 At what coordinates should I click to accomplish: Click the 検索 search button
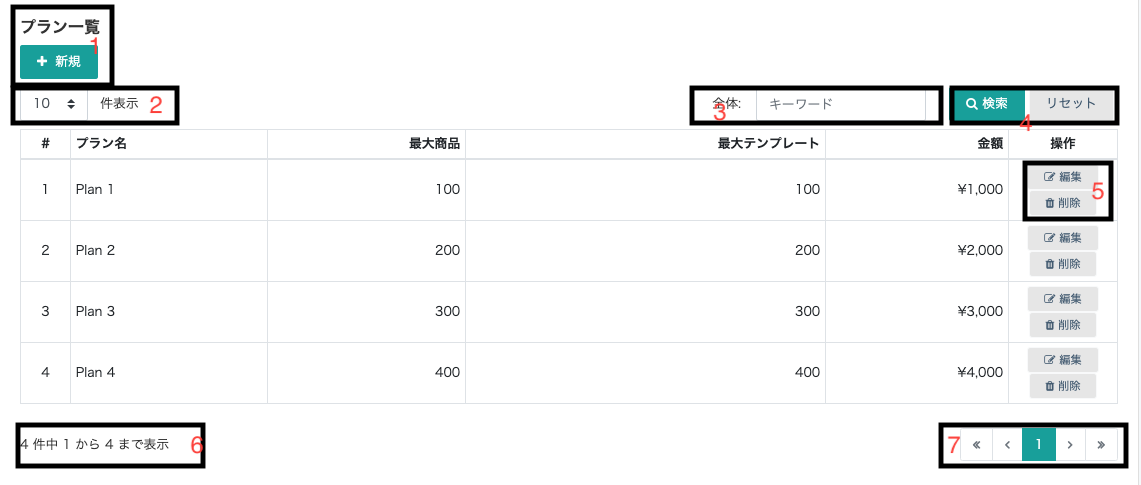click(x=987, y=104)
